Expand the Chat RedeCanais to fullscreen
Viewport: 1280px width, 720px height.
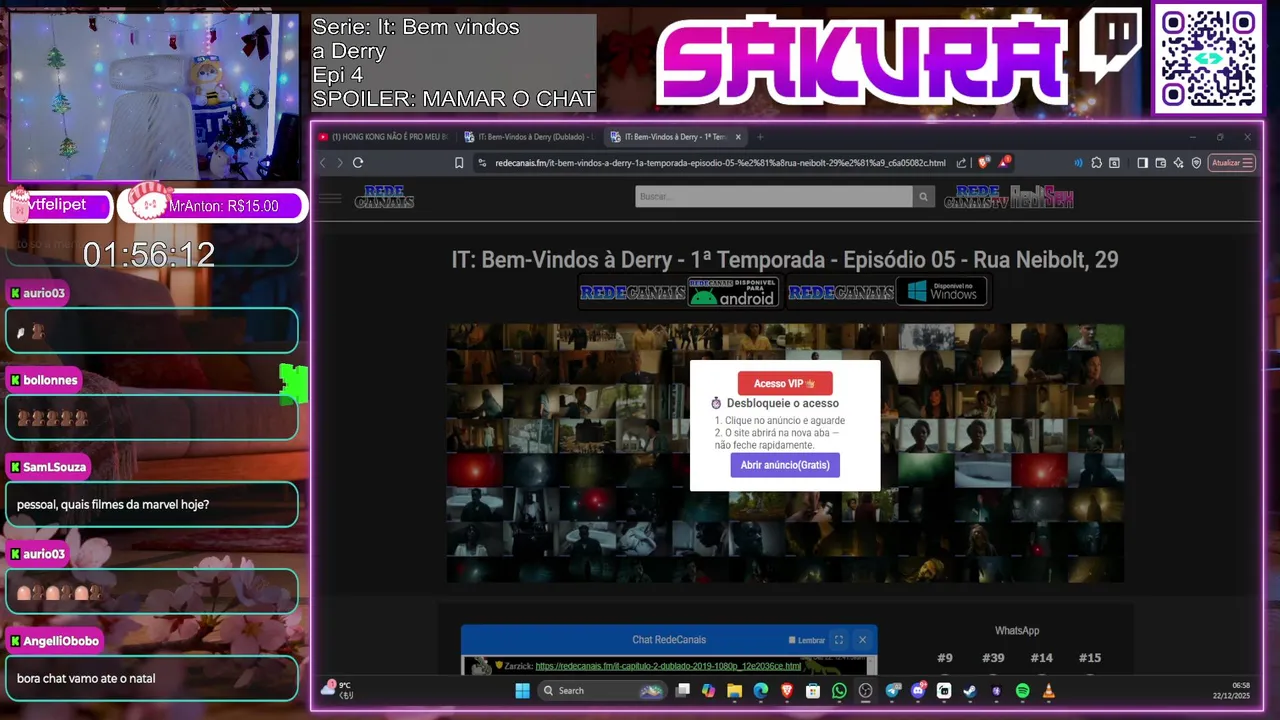tap(839, 640)
